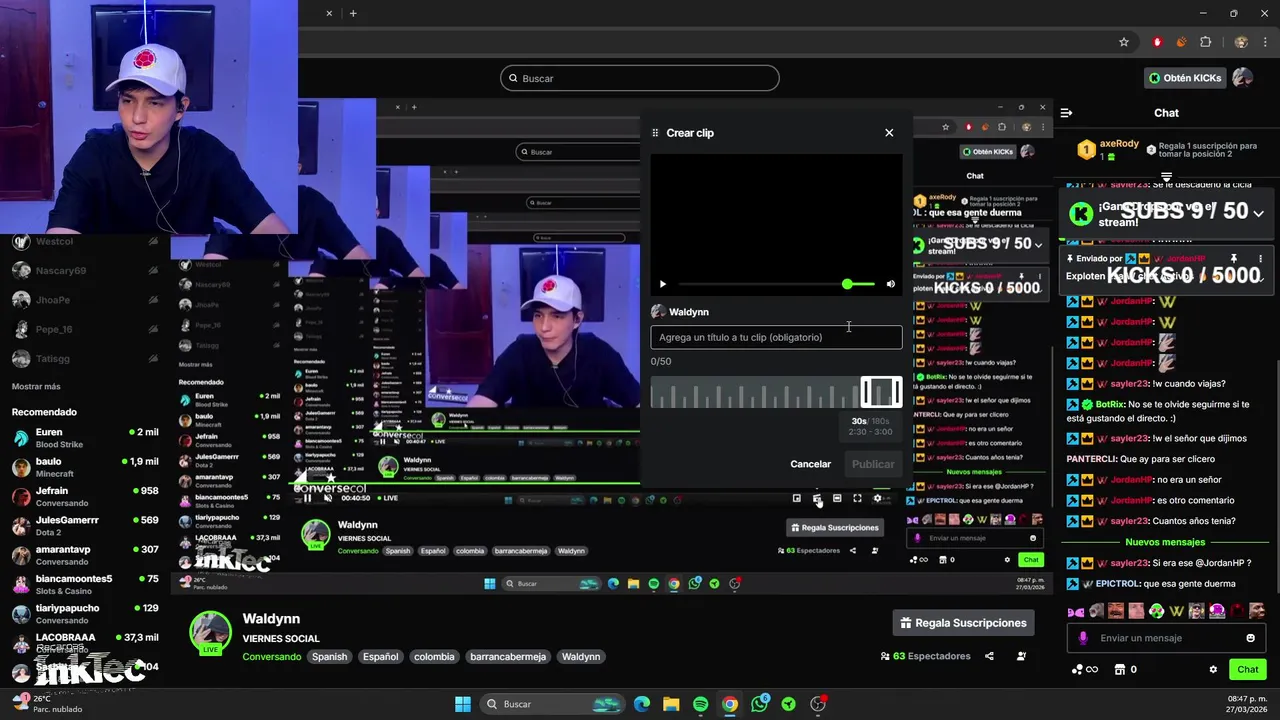
Task: Expand the Drops banner chevron
Action: (1258, 213)
